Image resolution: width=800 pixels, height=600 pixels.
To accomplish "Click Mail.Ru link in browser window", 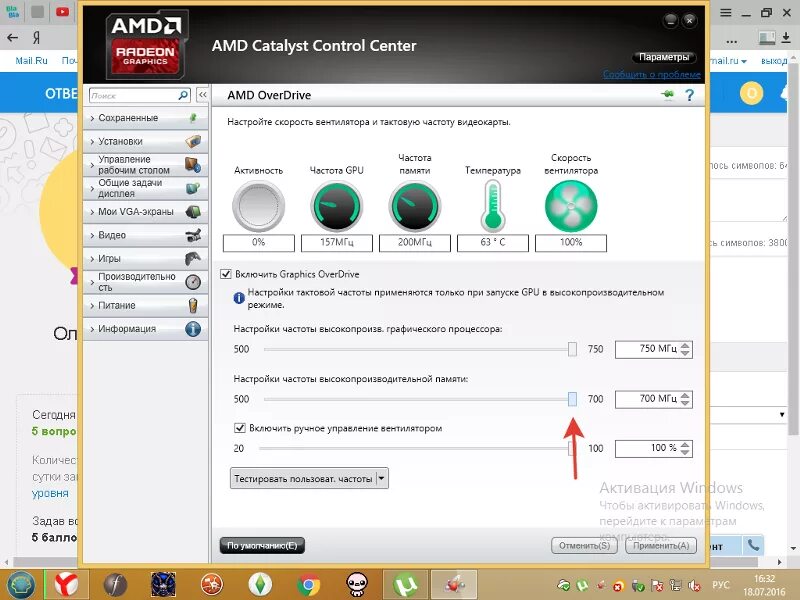I will [31, 61].
